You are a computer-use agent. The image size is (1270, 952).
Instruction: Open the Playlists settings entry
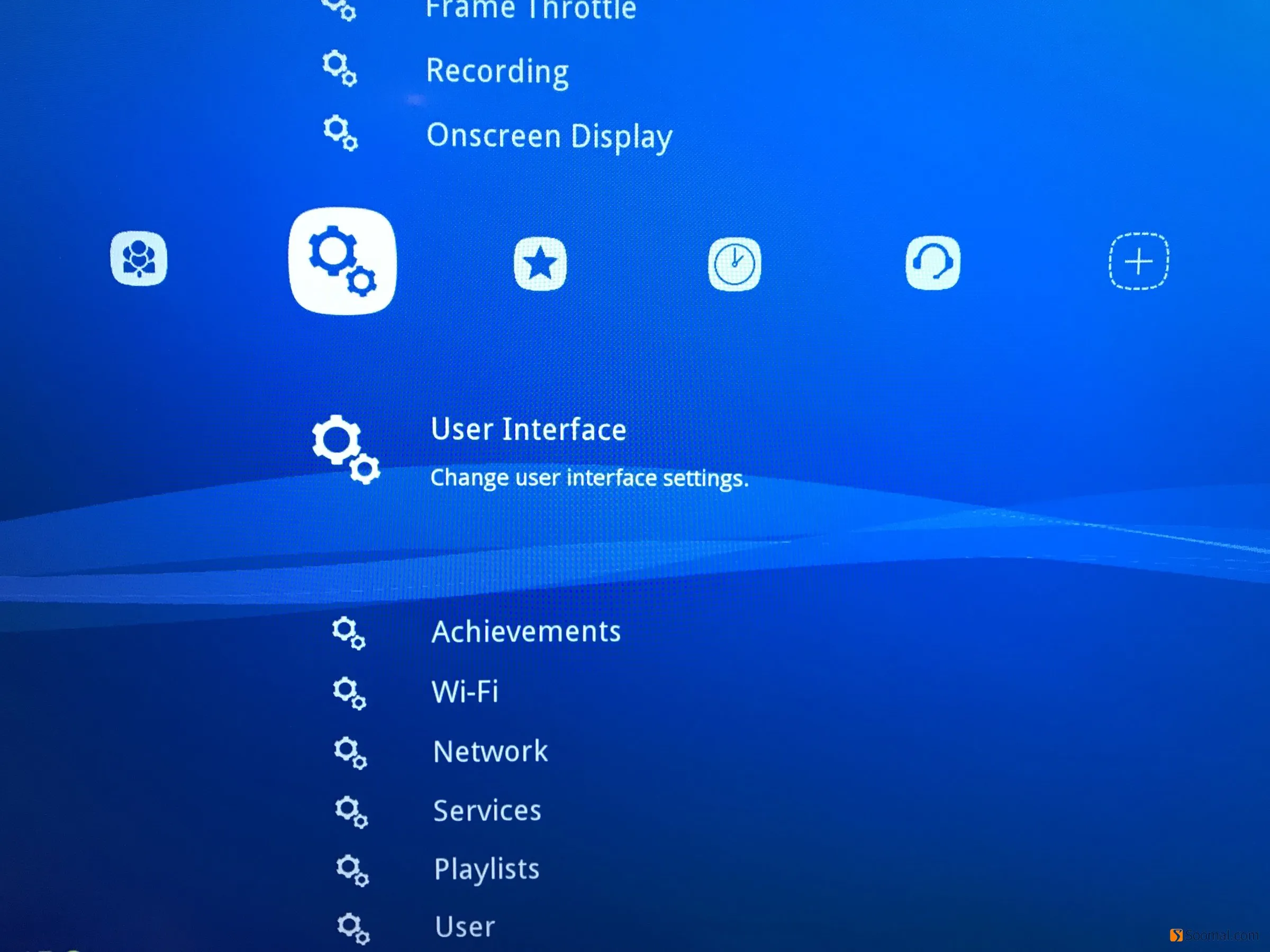(486, 869)
